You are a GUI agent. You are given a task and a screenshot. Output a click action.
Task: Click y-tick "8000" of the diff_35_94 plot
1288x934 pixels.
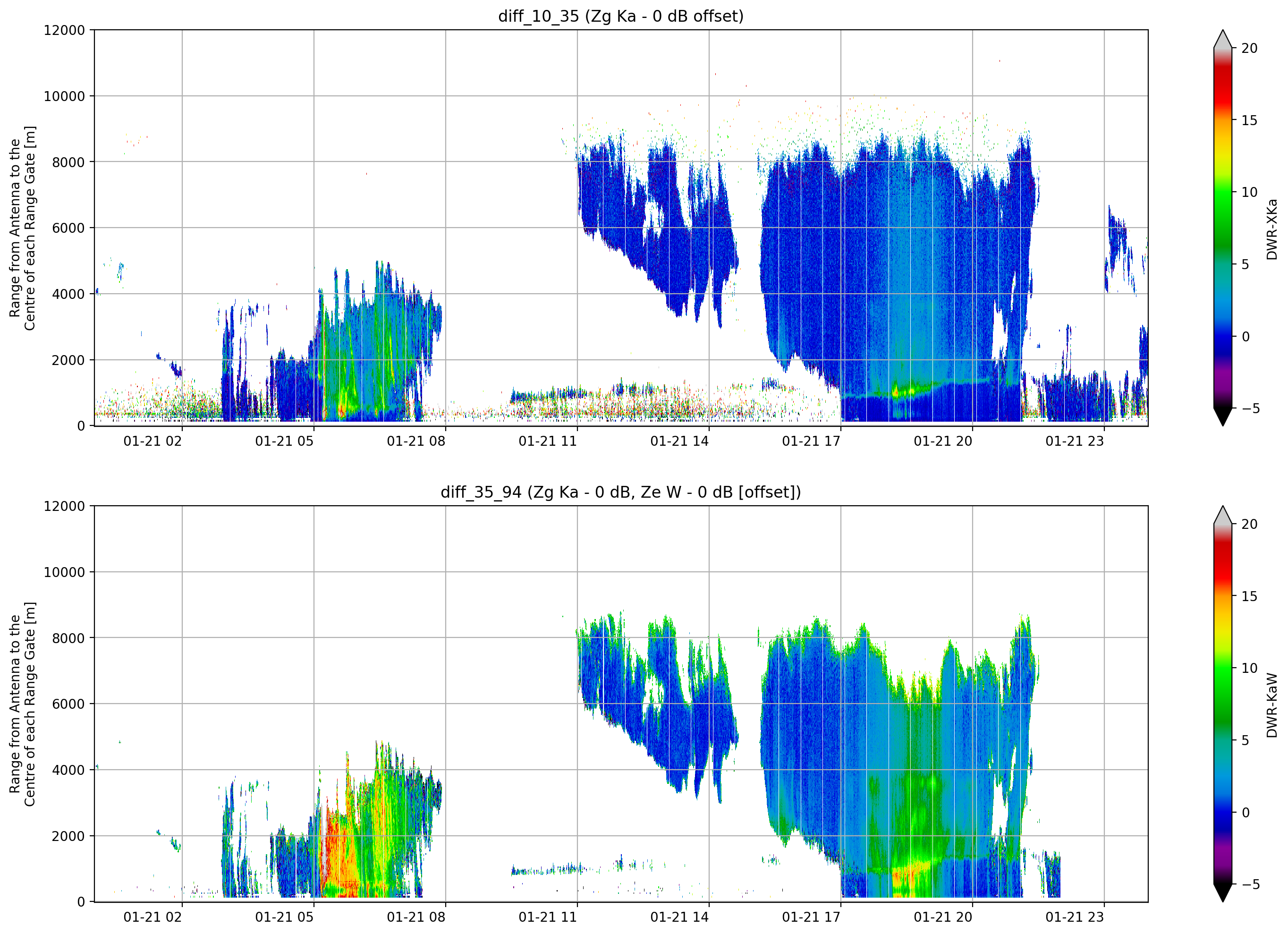[68, 638]
